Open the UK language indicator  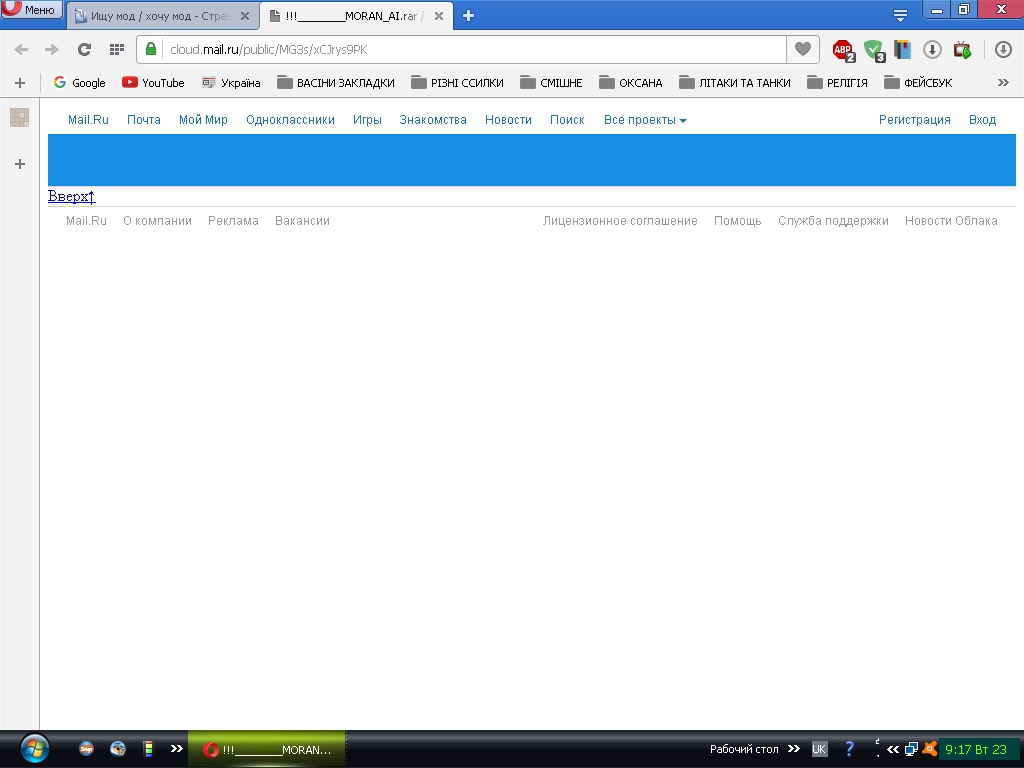click(819, 749)
